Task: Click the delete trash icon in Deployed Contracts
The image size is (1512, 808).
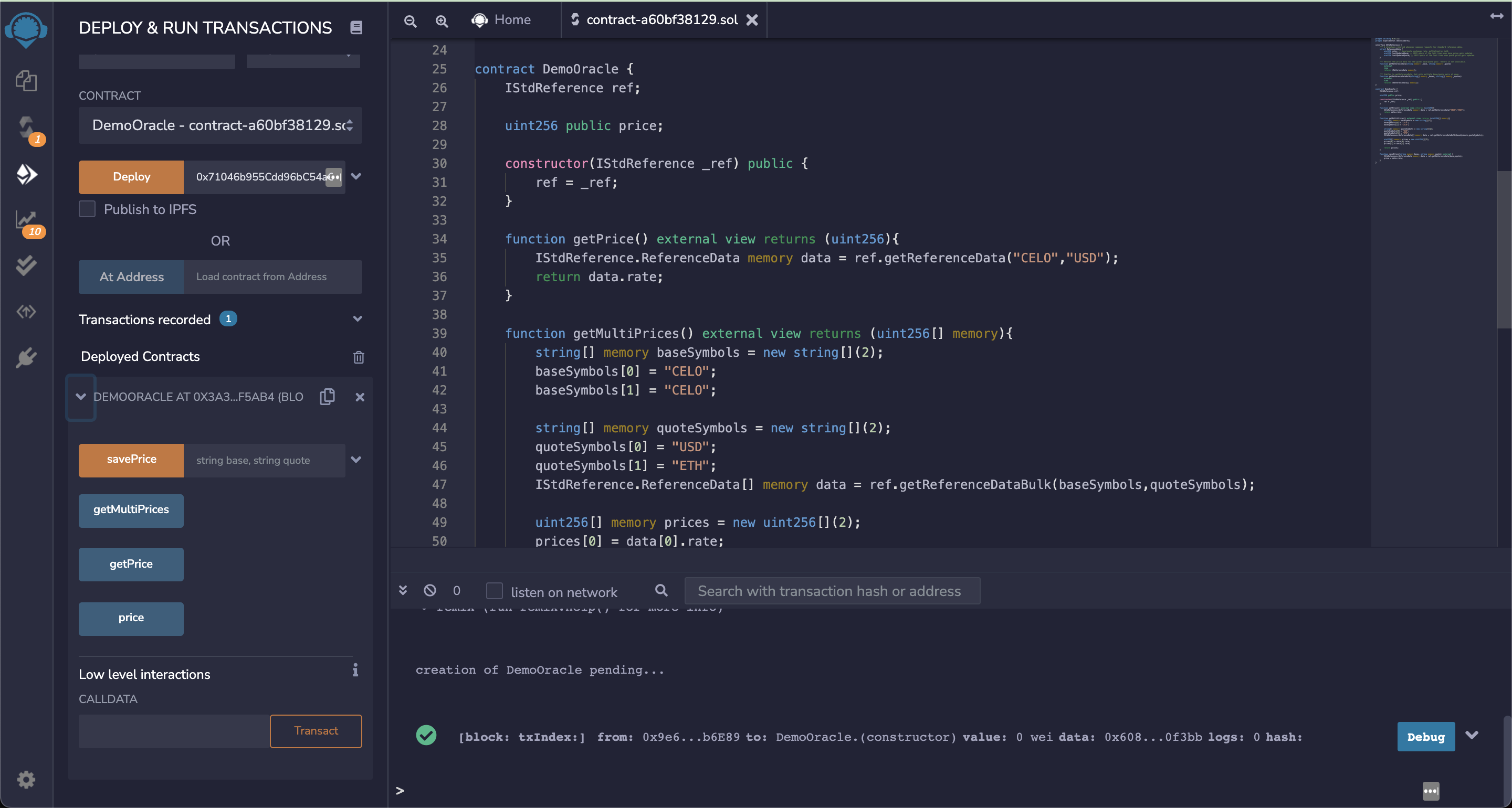Action: [x=358, y=356]
